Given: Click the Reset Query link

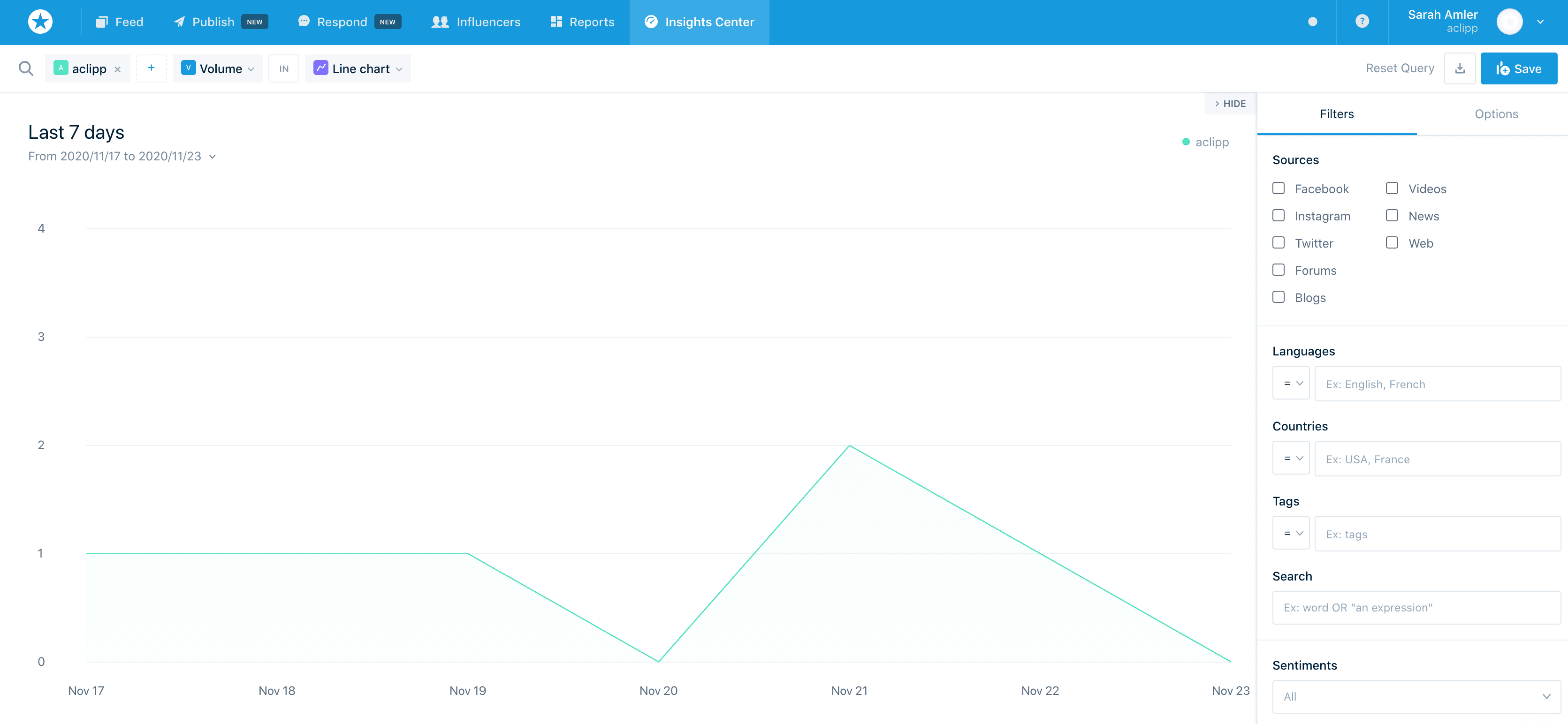Looking at the screenshot, I should point(1400,68).
